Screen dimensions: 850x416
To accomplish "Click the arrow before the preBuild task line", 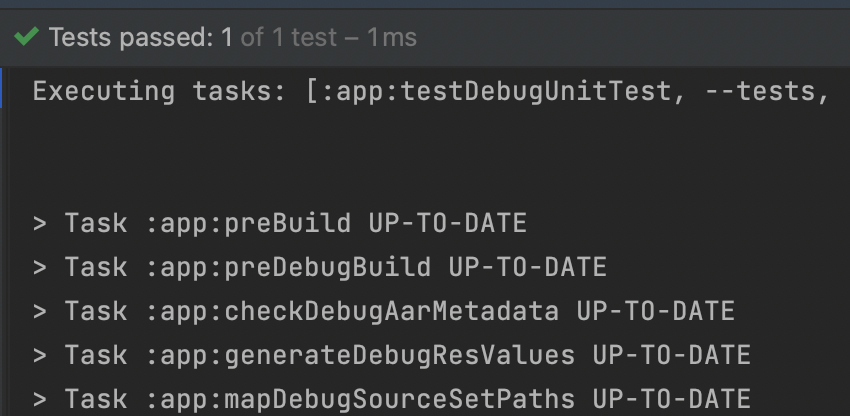I will pos(40,223).
